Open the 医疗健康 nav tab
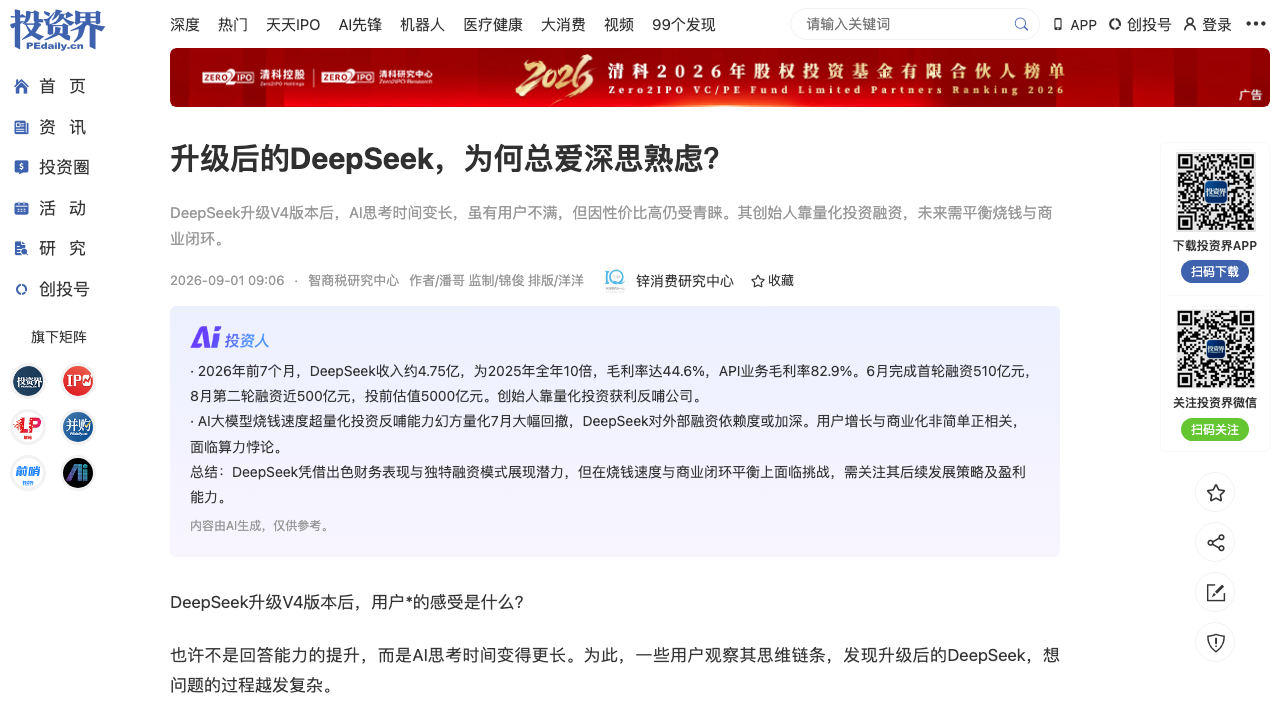1280x720 pixels. (493, 25)
